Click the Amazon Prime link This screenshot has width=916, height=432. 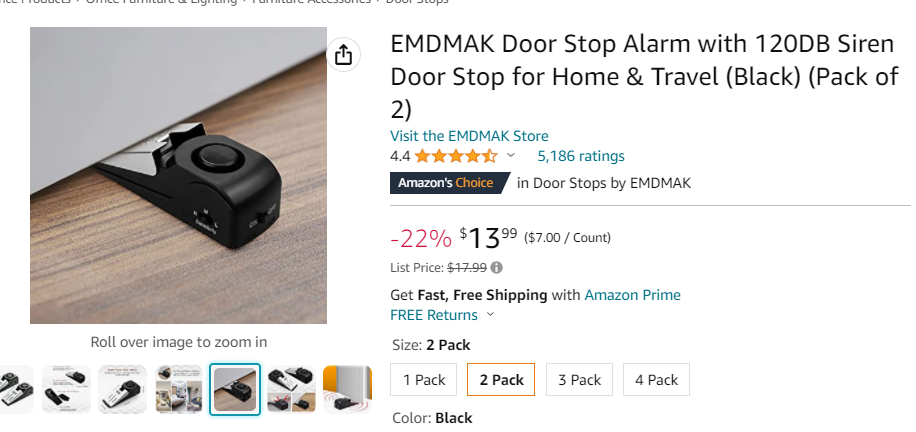click(x=632, y=295)
